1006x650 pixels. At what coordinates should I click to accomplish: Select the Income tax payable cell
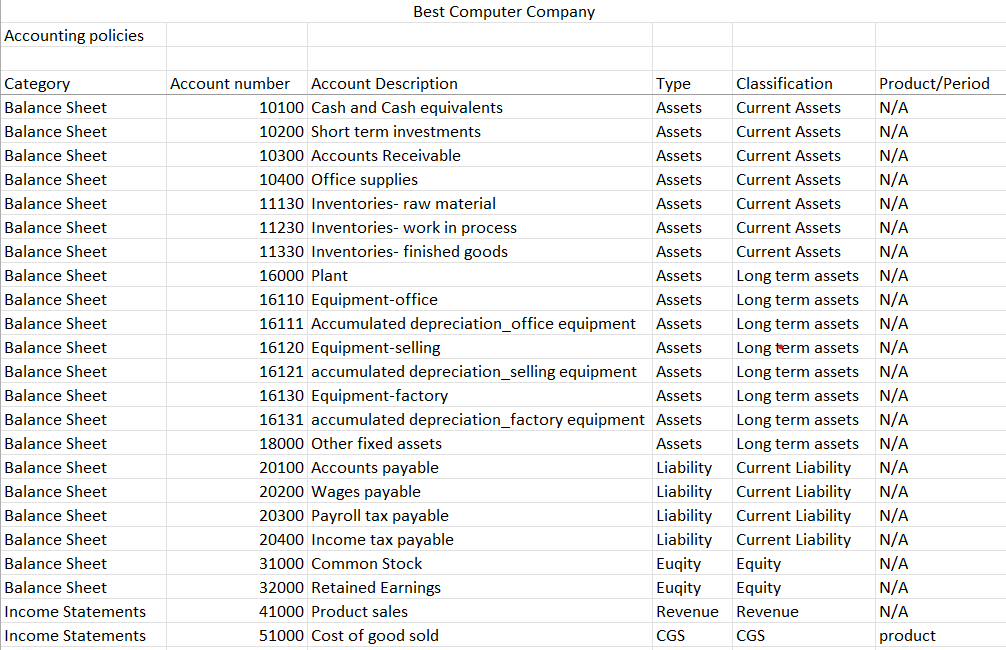coord(480,540)
